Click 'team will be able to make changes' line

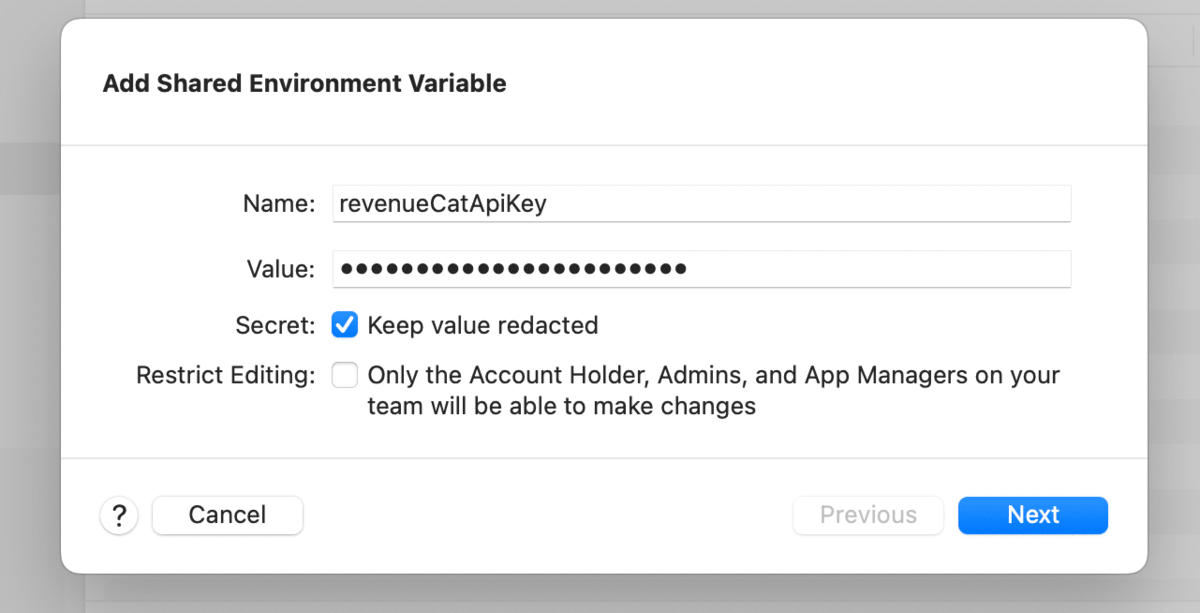click(562, 406)
